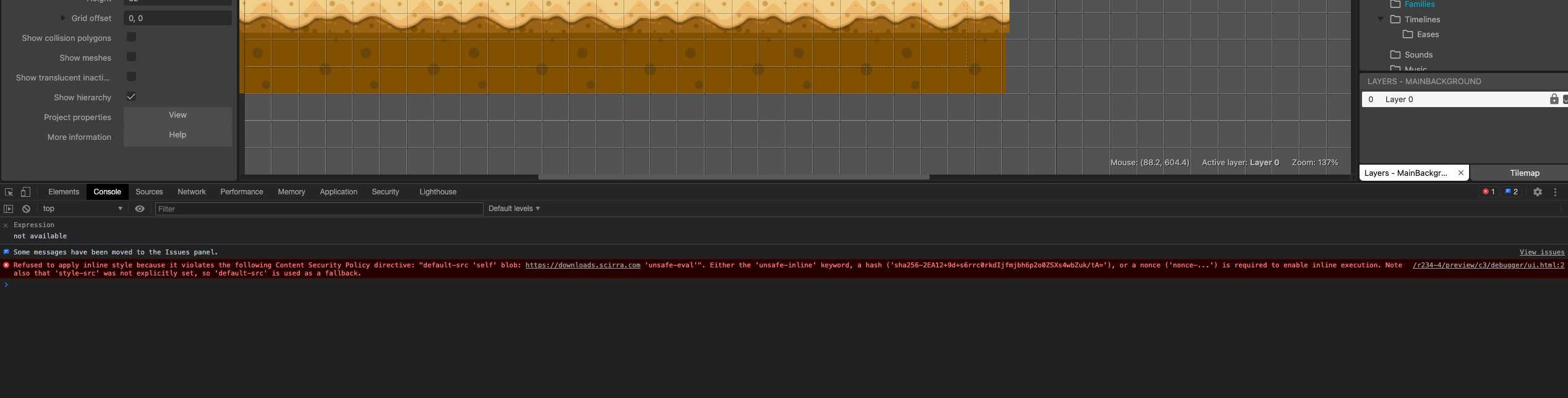Screen dimensions: 1568x398
Task: Create a live expression with the eye icon
Action: pos(140,209)
